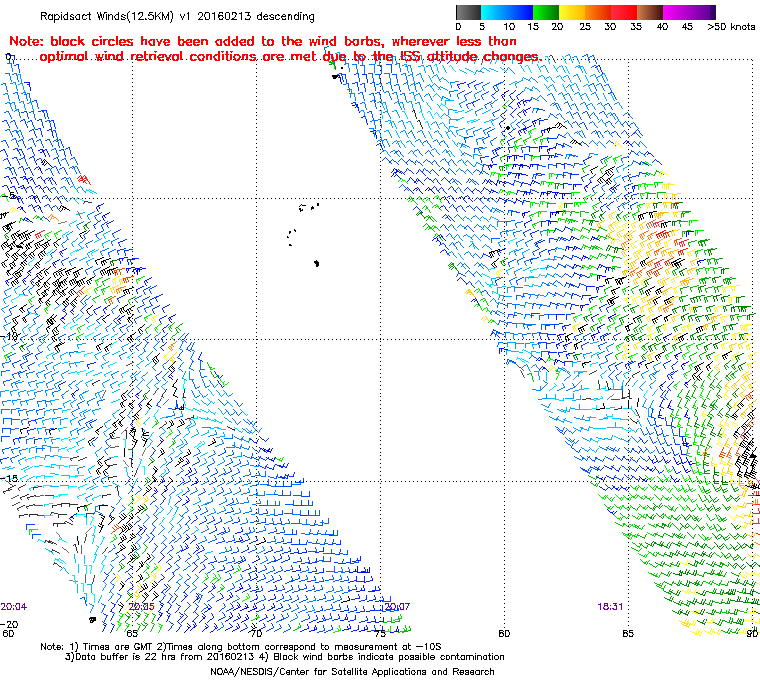Click the '85' longitude axis label
Viewport: 760px width, 688px height.
coord(628,633)
